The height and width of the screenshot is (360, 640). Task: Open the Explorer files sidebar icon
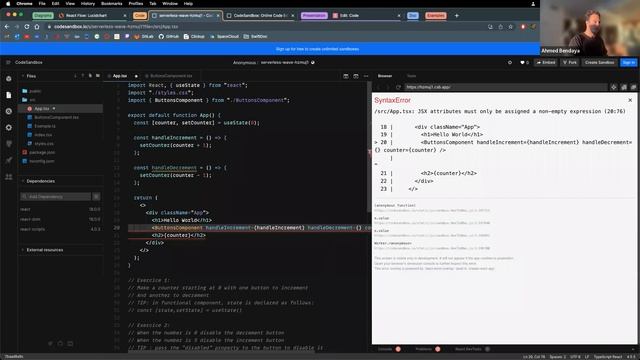click(x=9, y=95)
